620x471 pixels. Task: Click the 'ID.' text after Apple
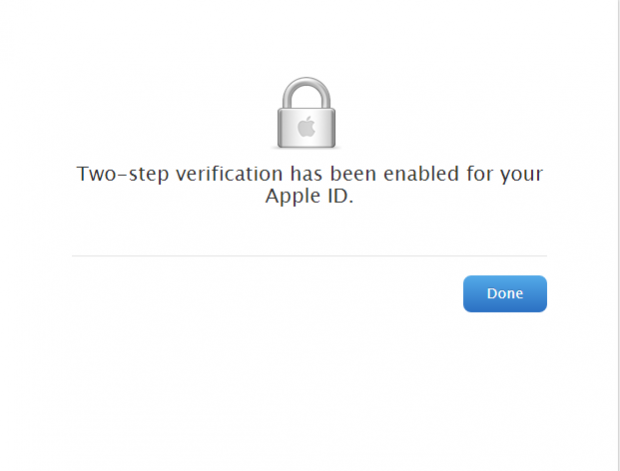tap(340, 195)
